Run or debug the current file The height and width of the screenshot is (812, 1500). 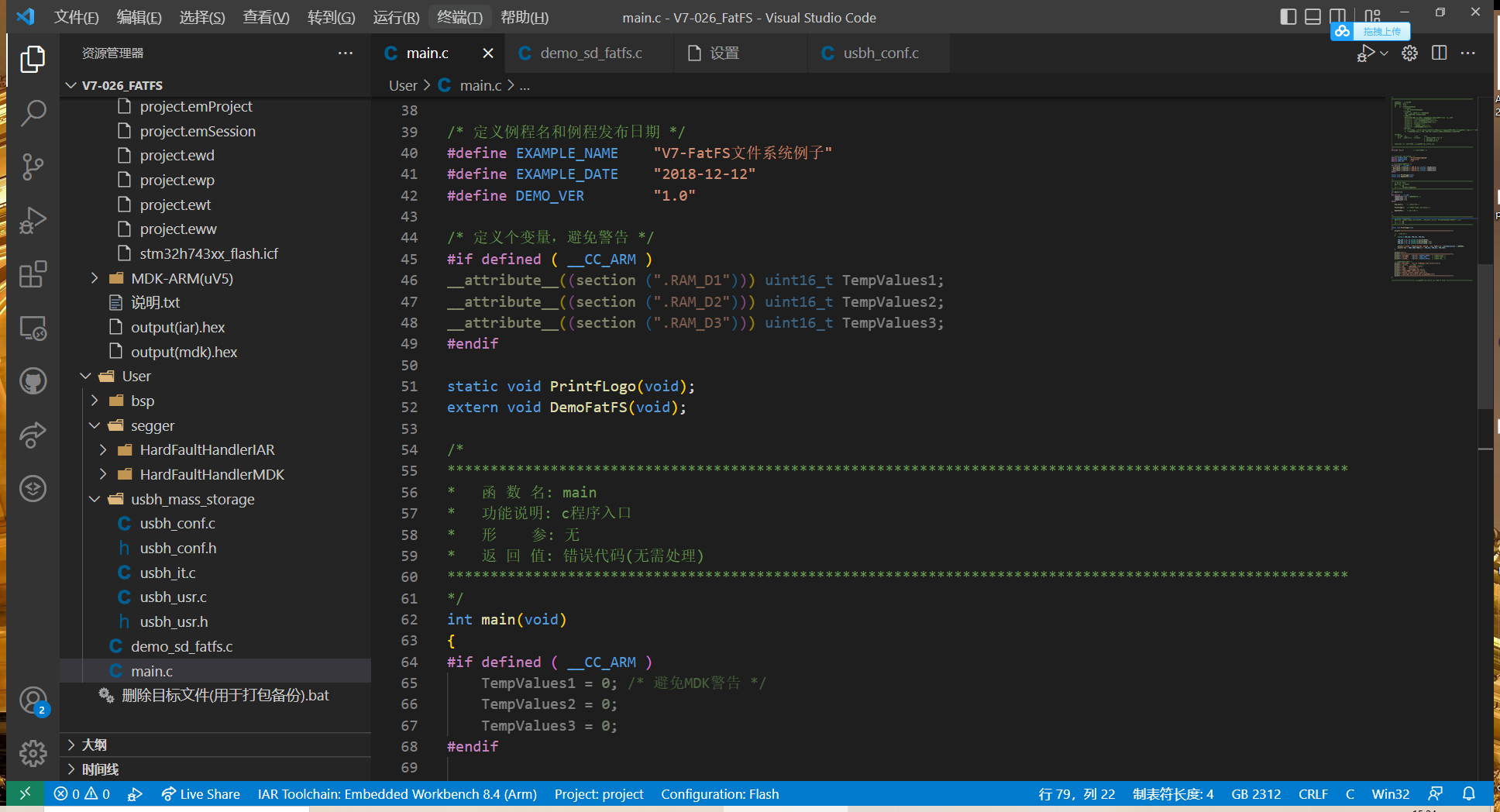[x=1365, y=53]
